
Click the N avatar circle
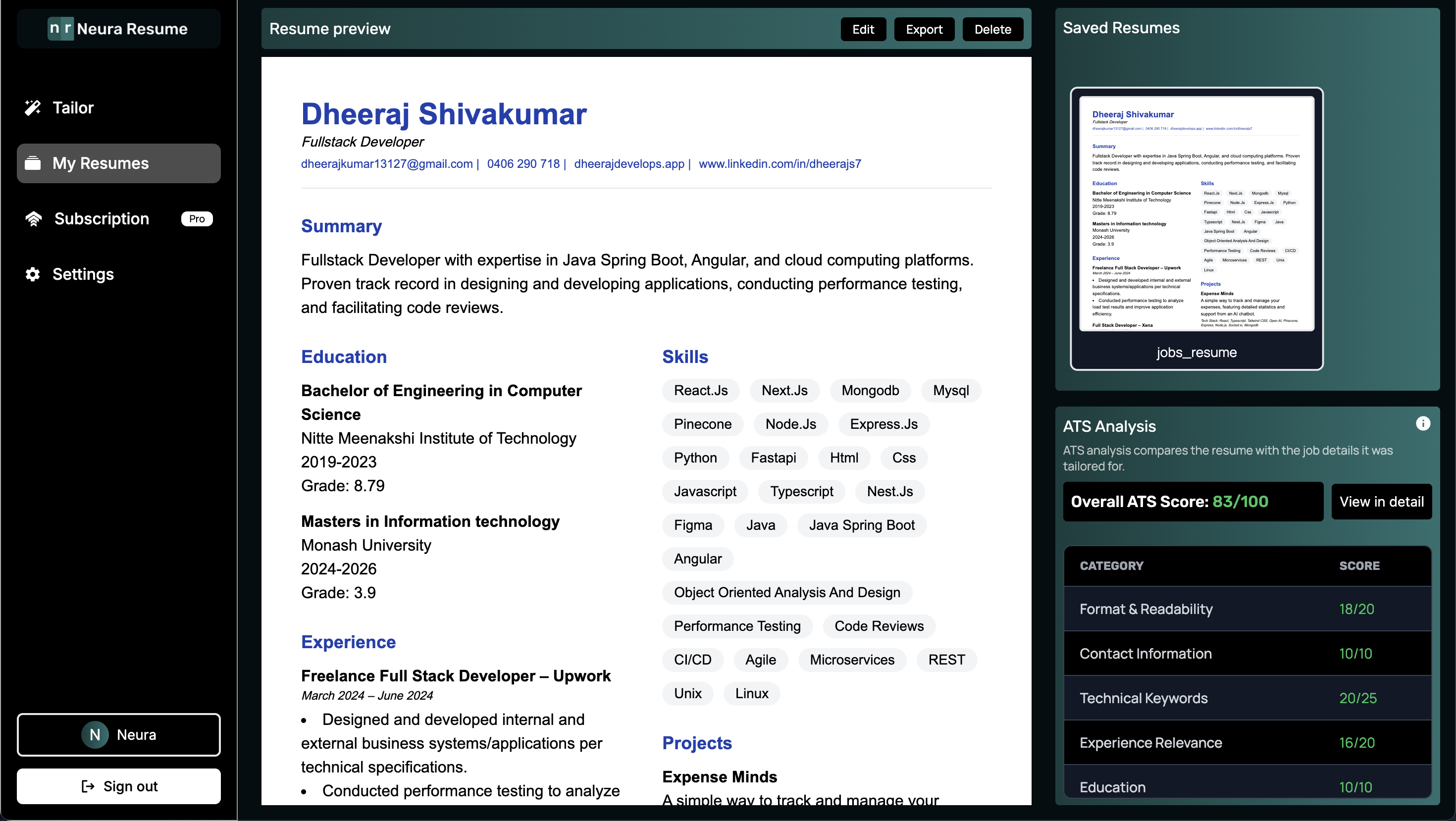(x=95, y=734)
